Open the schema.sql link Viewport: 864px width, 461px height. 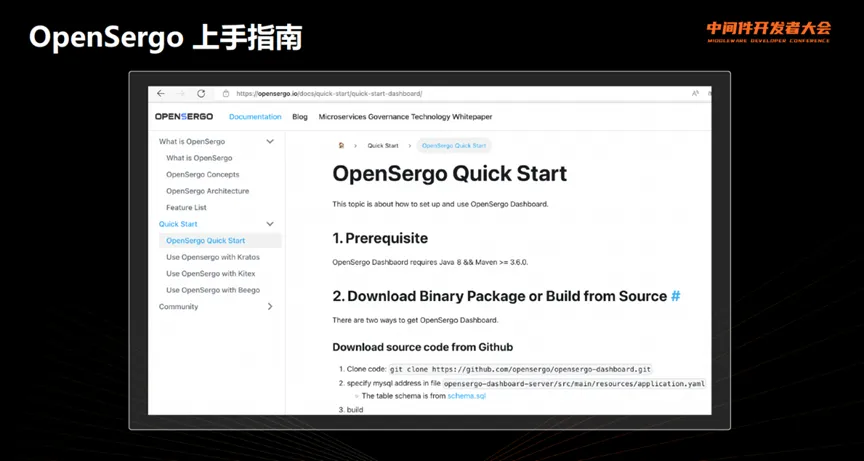pos(467,396)
